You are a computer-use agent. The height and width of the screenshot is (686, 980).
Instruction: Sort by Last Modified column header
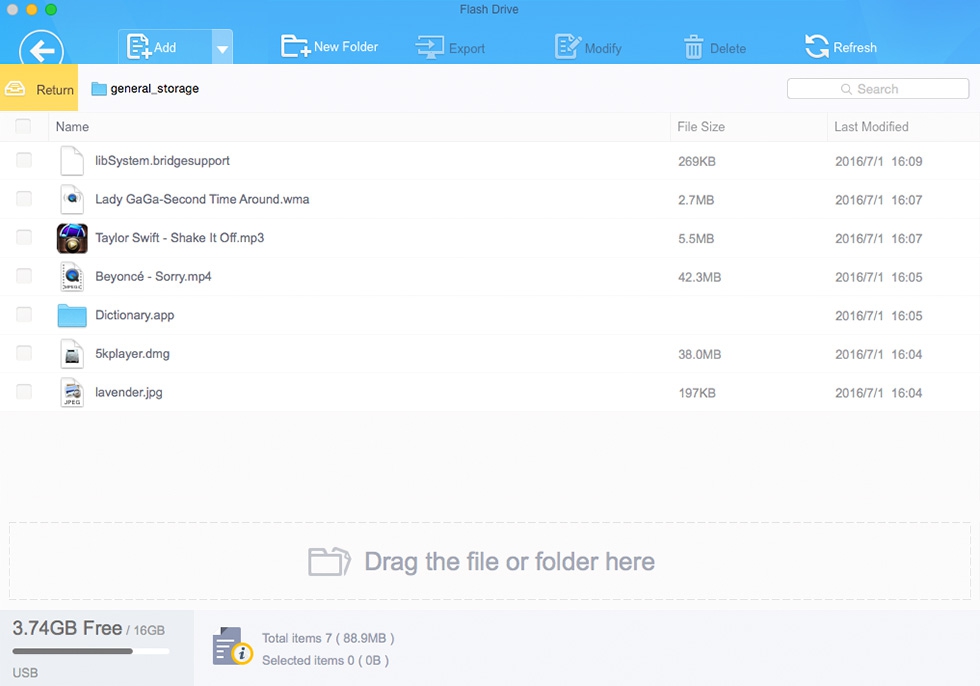tap(871, 127)
